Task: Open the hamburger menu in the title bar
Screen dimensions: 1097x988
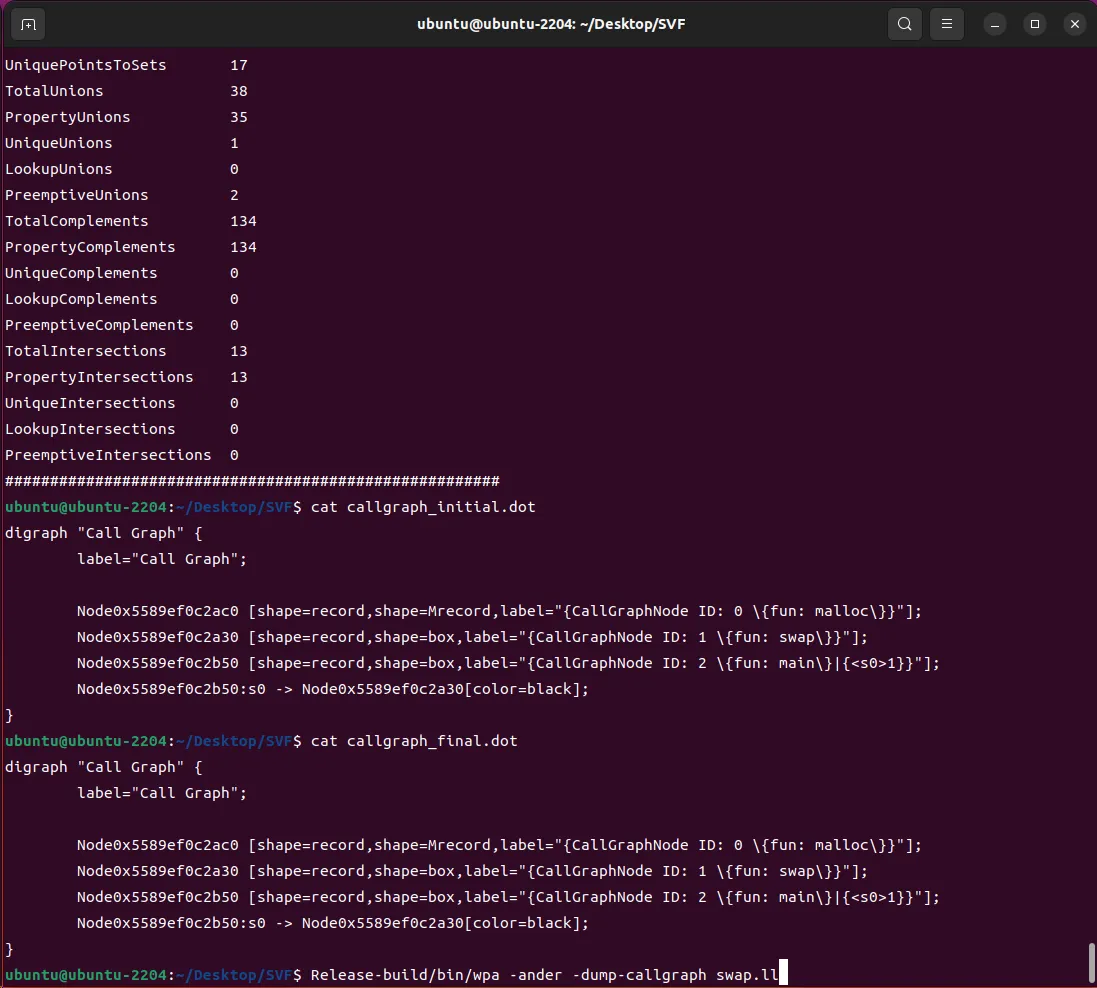Action: (x=946, y=24)
